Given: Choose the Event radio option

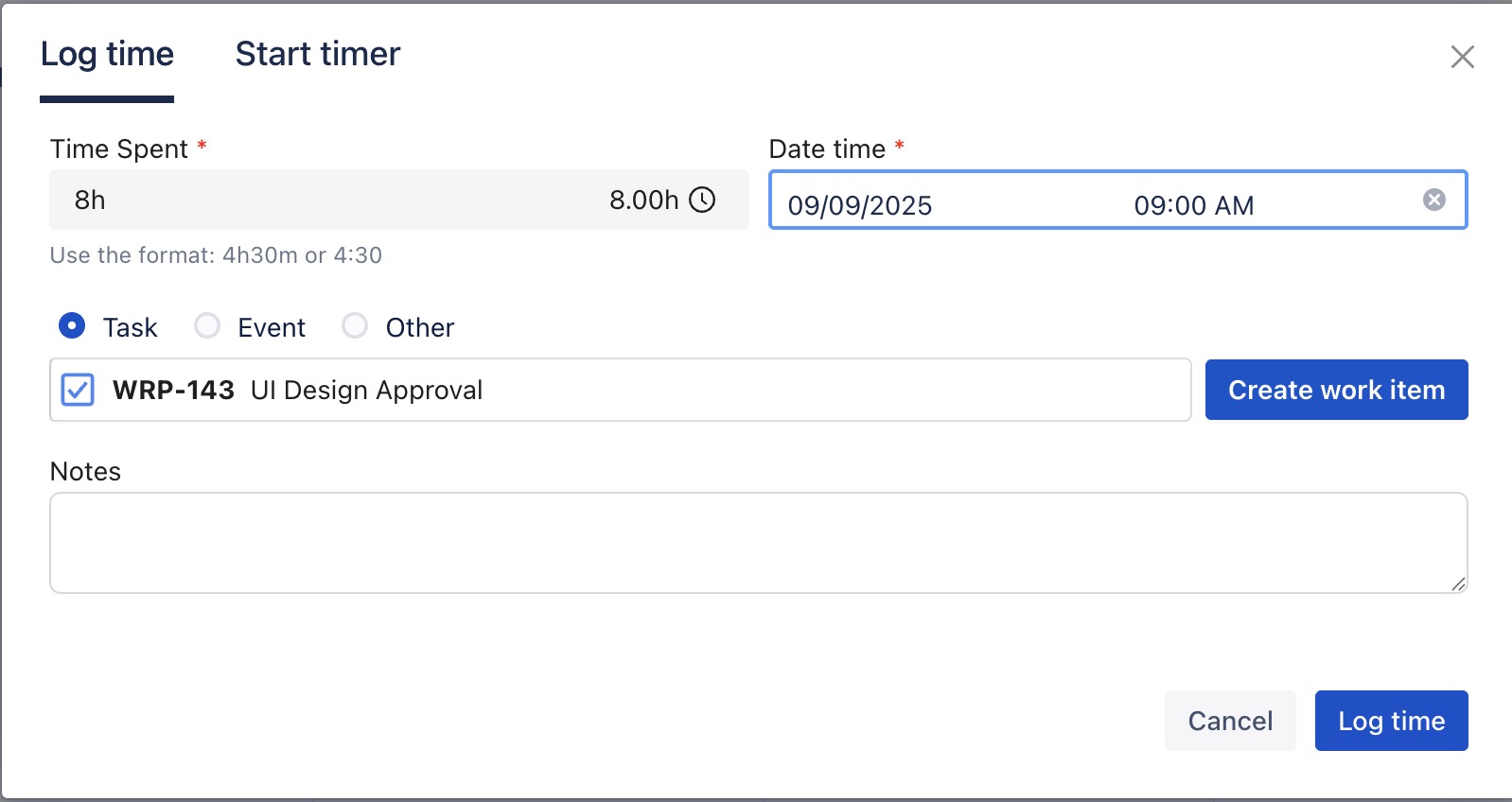Looking at the screenshot, I should click(207, 326).
